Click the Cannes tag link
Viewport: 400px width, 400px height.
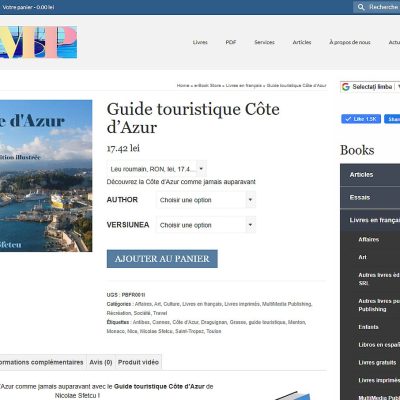point(161,322)
